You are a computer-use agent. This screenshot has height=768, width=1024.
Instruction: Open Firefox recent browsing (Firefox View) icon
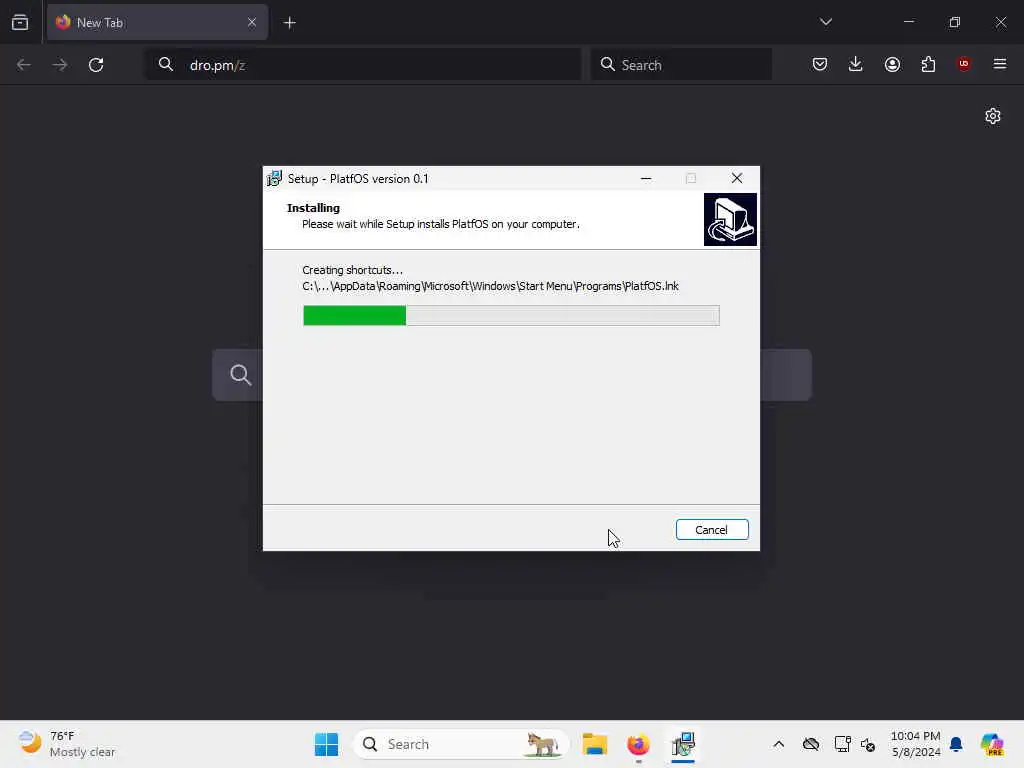click(x=20, y=22)
